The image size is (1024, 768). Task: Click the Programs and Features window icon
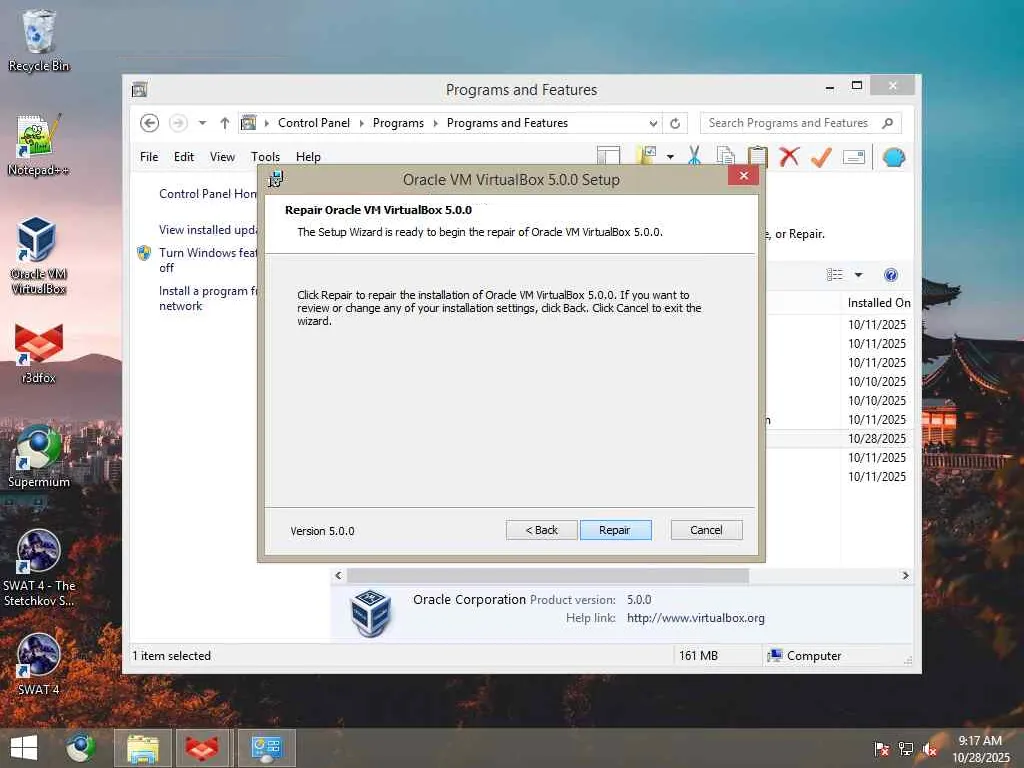(139, 89)
